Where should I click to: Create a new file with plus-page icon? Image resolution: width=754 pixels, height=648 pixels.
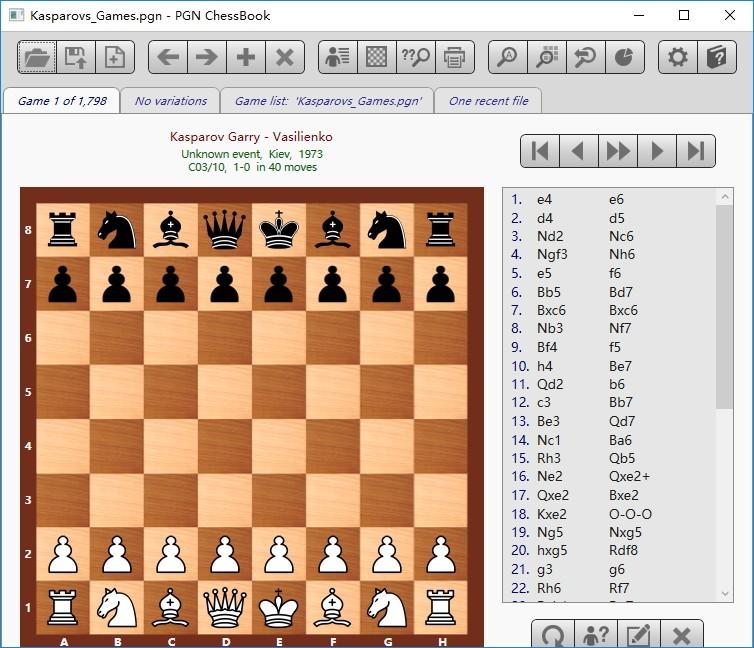pyautogui.click(x=115, y=57)
